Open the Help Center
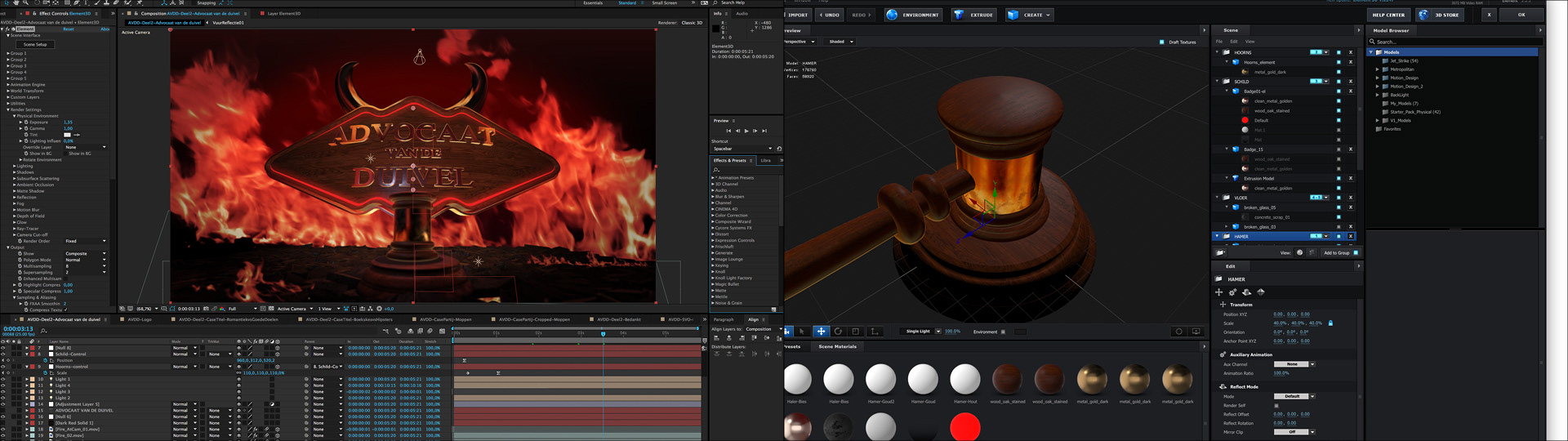The image size is (1568, 441). tap(1388, 15)
